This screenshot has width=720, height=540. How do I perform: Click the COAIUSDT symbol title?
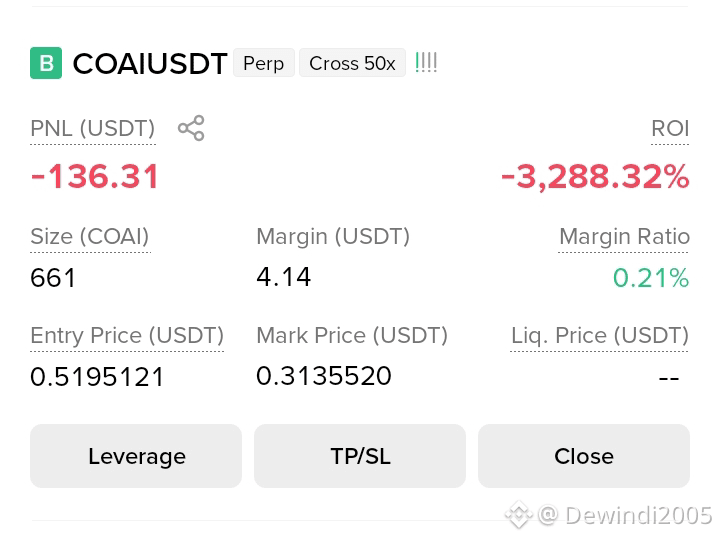pyautogui.click(x=150, y=63)
